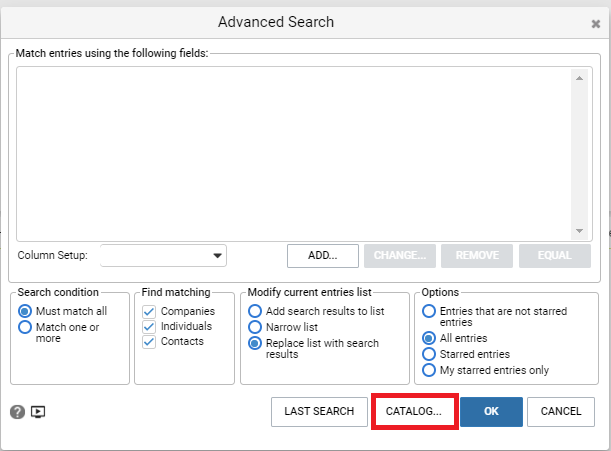611x451 pixels.
Task: Select Entries that are not starred
Action: coord(429,311)
